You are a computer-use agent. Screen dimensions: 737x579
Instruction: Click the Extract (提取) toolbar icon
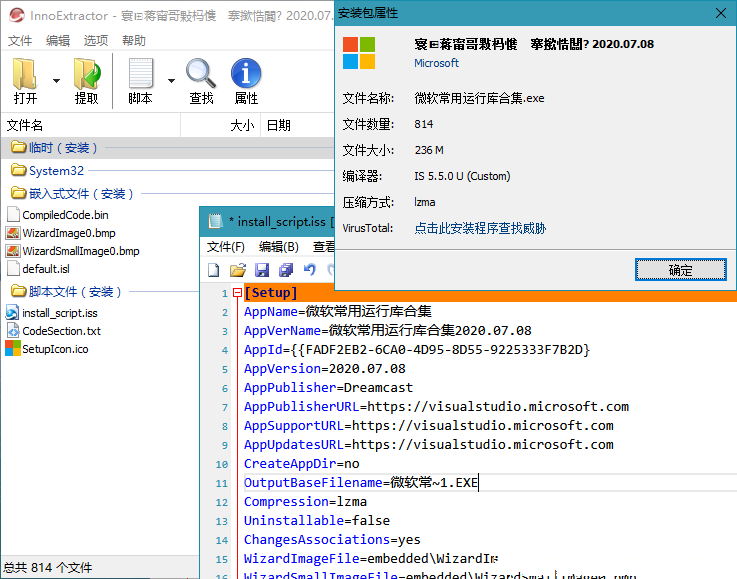(x=87, y=74)
